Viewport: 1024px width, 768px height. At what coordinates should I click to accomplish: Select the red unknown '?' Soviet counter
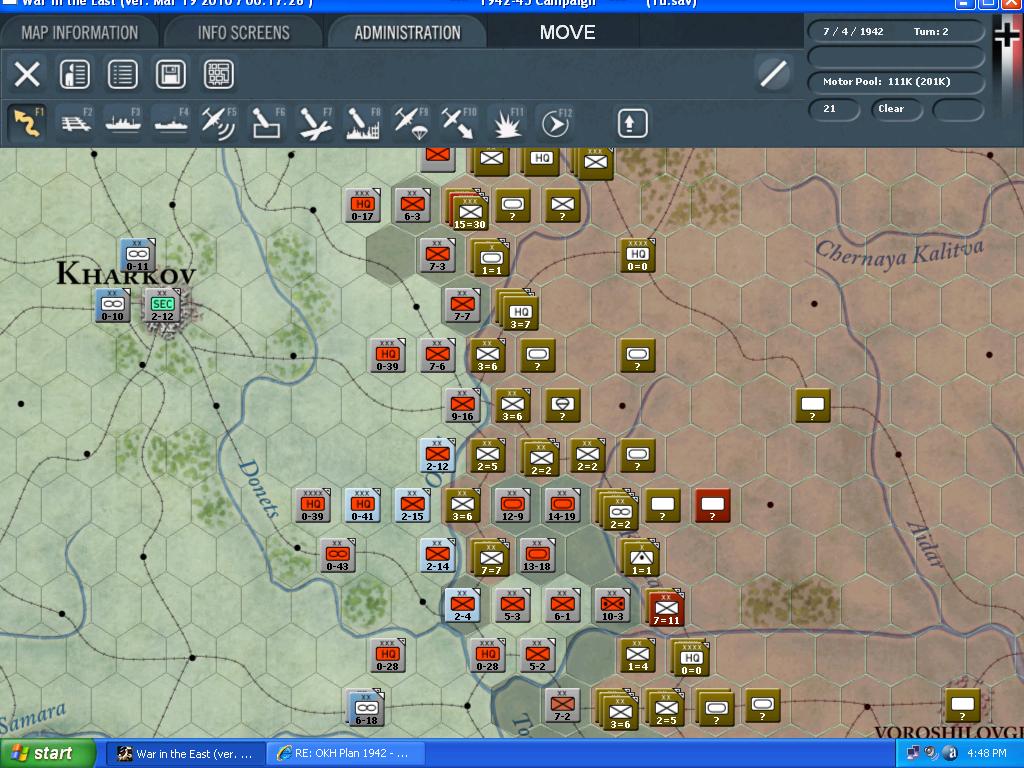tap(712, 506)
